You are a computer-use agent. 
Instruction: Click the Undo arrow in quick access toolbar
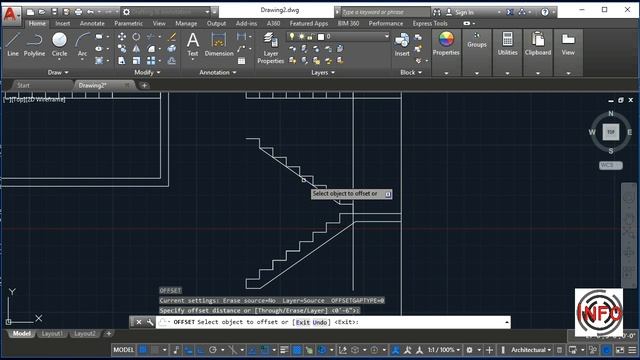point(90,12)
